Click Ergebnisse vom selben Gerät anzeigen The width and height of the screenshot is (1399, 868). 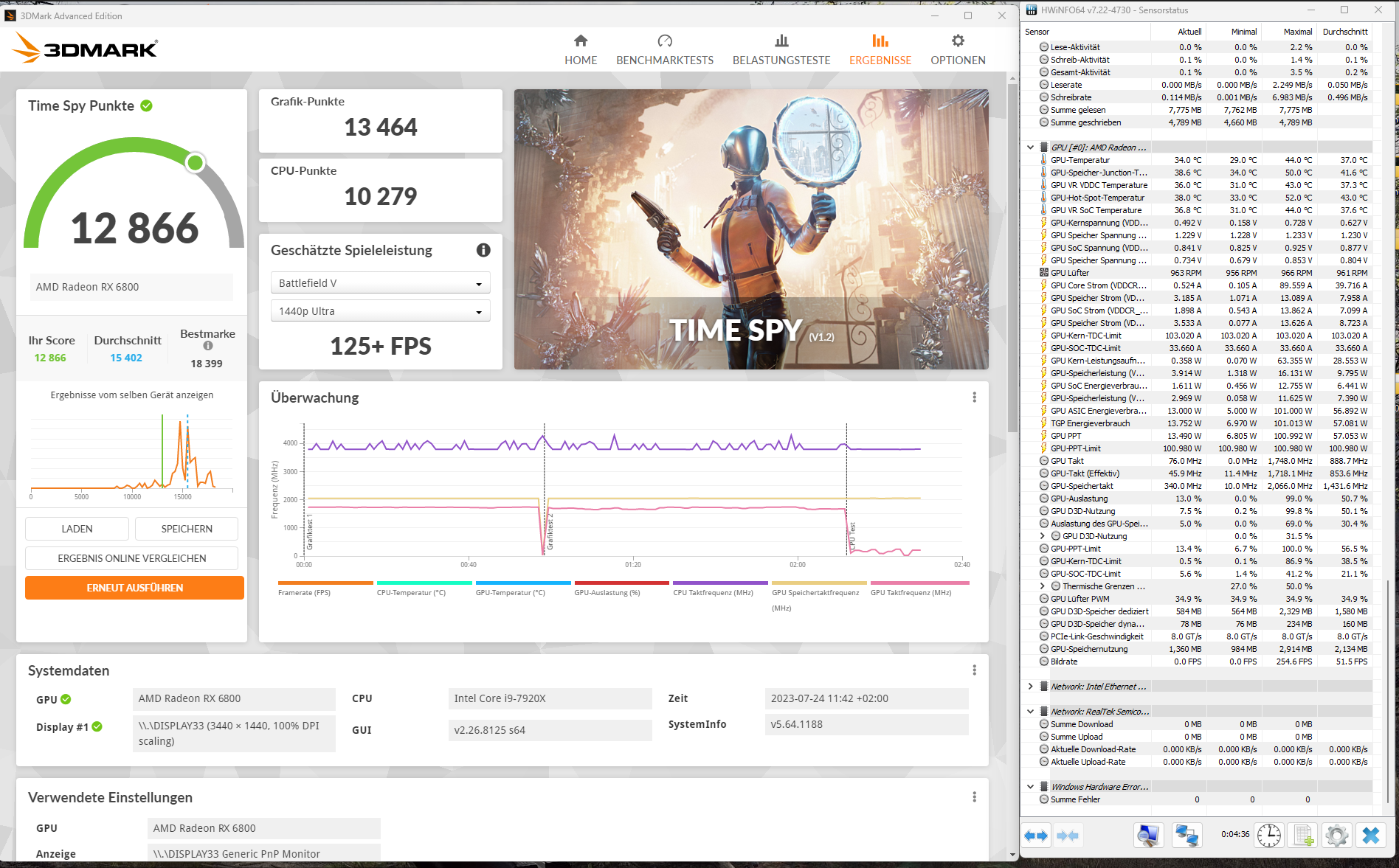coord(132,395)
